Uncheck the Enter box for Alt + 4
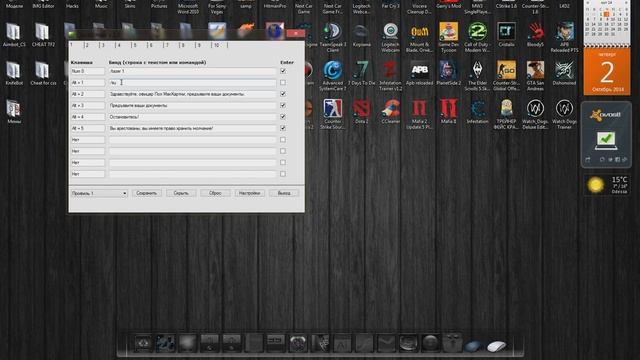640x360 pixels. 283,117
